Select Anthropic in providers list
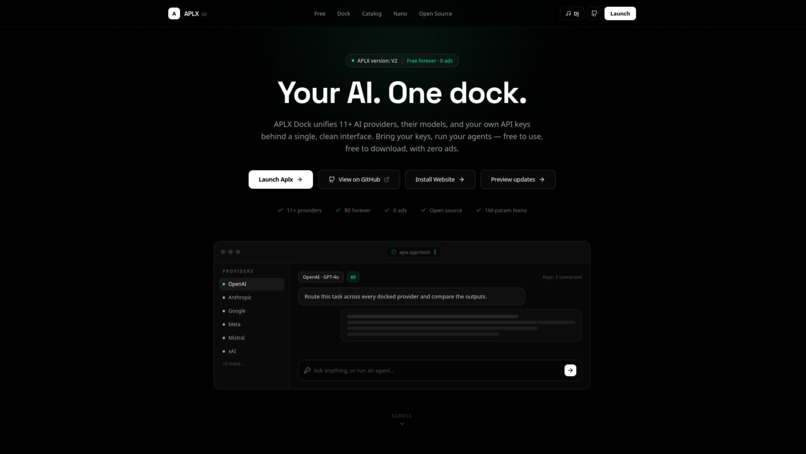Screen dimensions: 806x454 coord(251,297)
